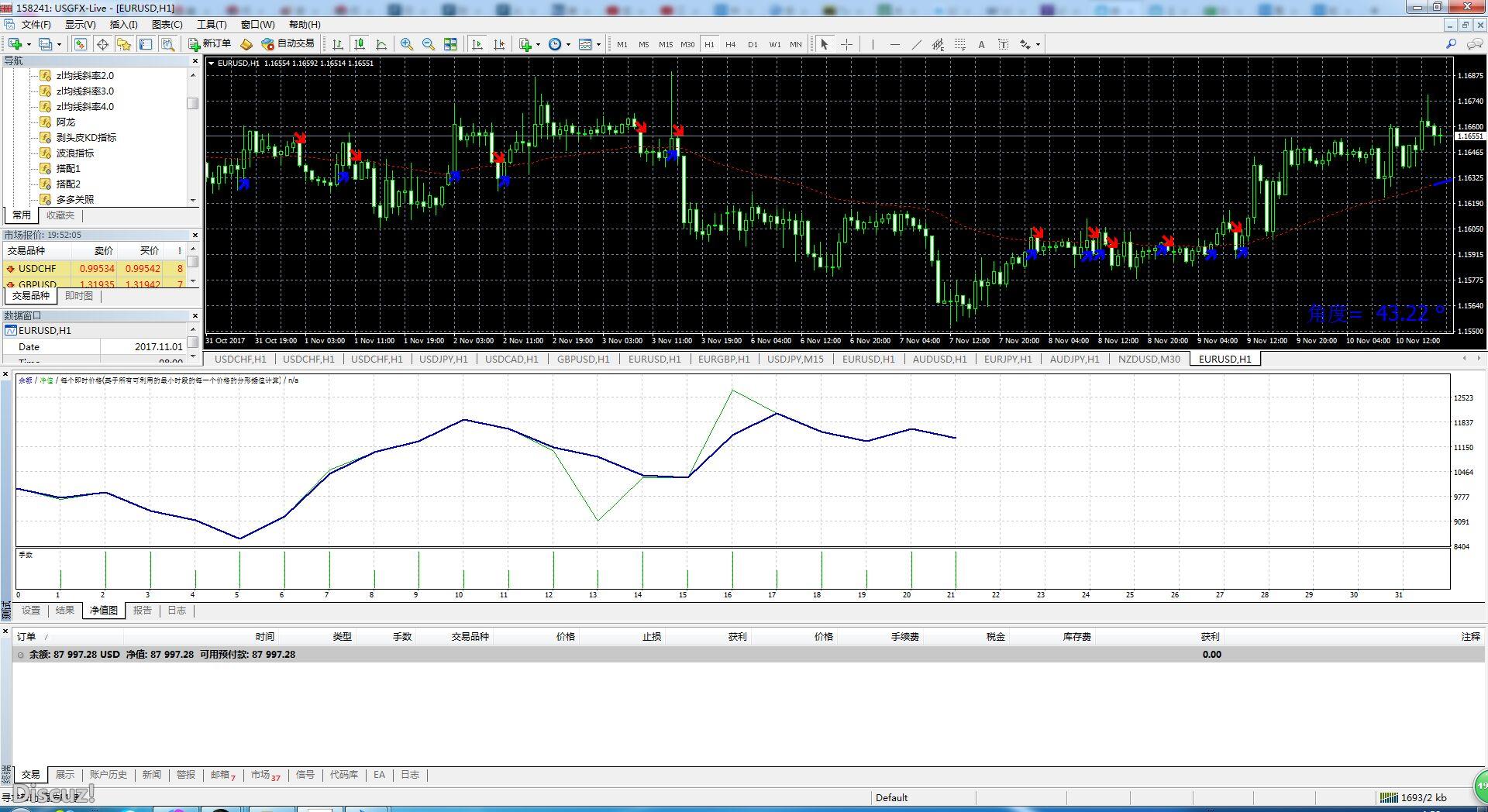The image size is (1488, 812).
Task: Open the periods clock icon
Action: pyautogui.click(x=555, y=44)
